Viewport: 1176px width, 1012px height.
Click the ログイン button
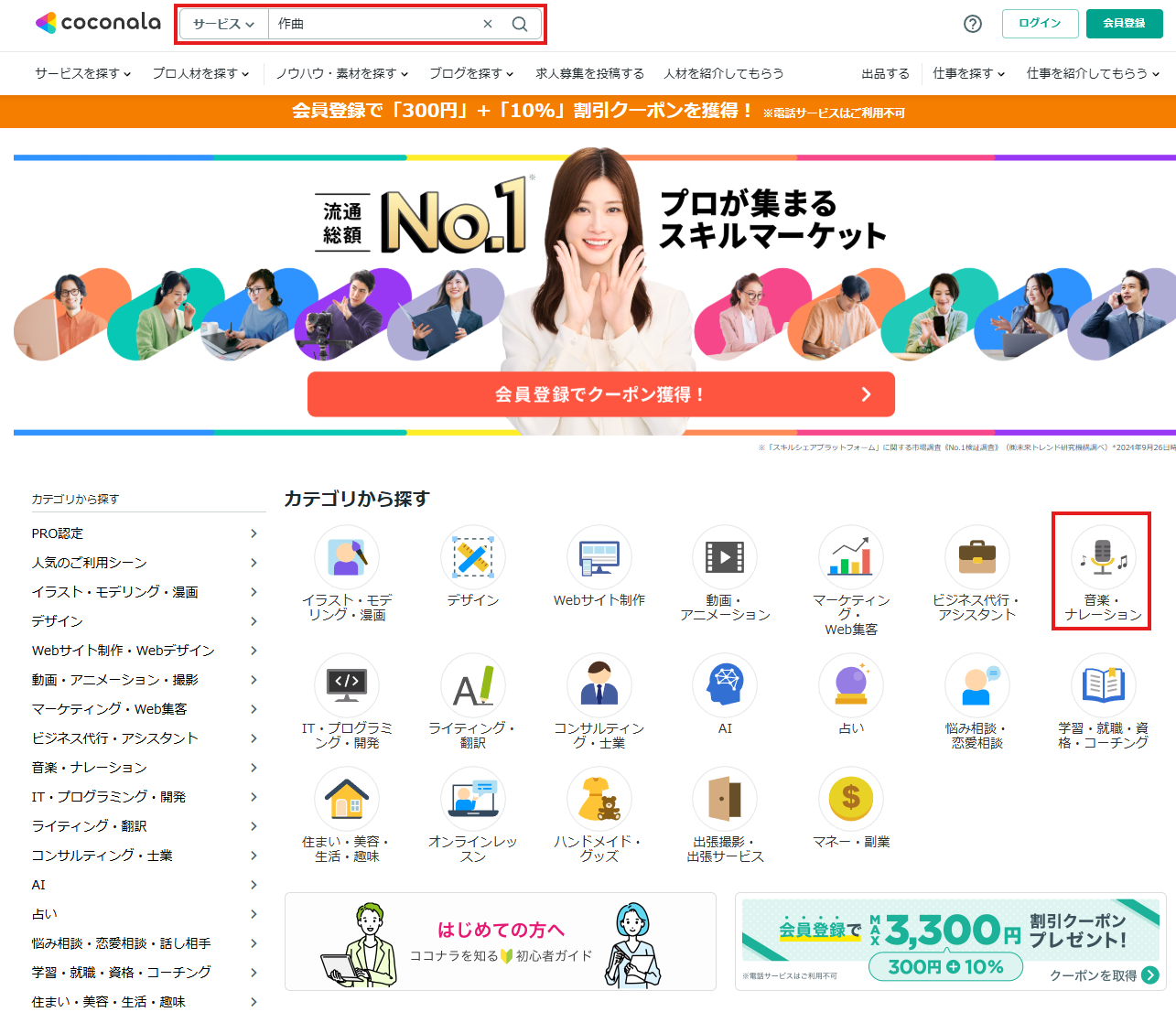[1041, 24]
